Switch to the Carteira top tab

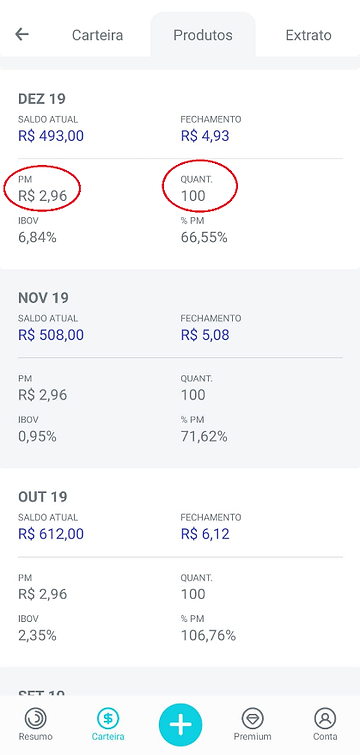click(x=98, y=35)
